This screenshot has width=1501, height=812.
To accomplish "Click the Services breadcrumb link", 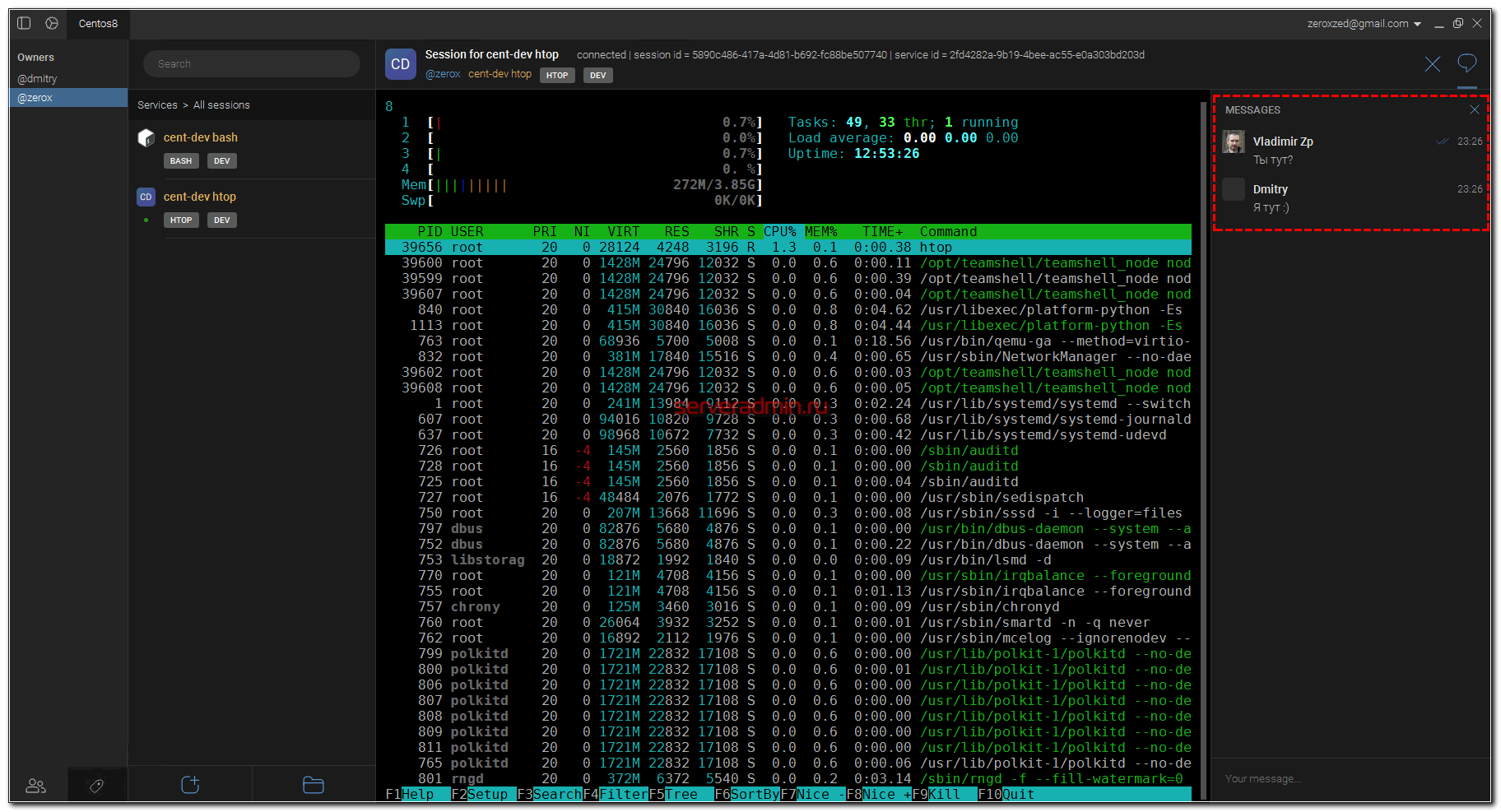I will (x=157, y=105).
